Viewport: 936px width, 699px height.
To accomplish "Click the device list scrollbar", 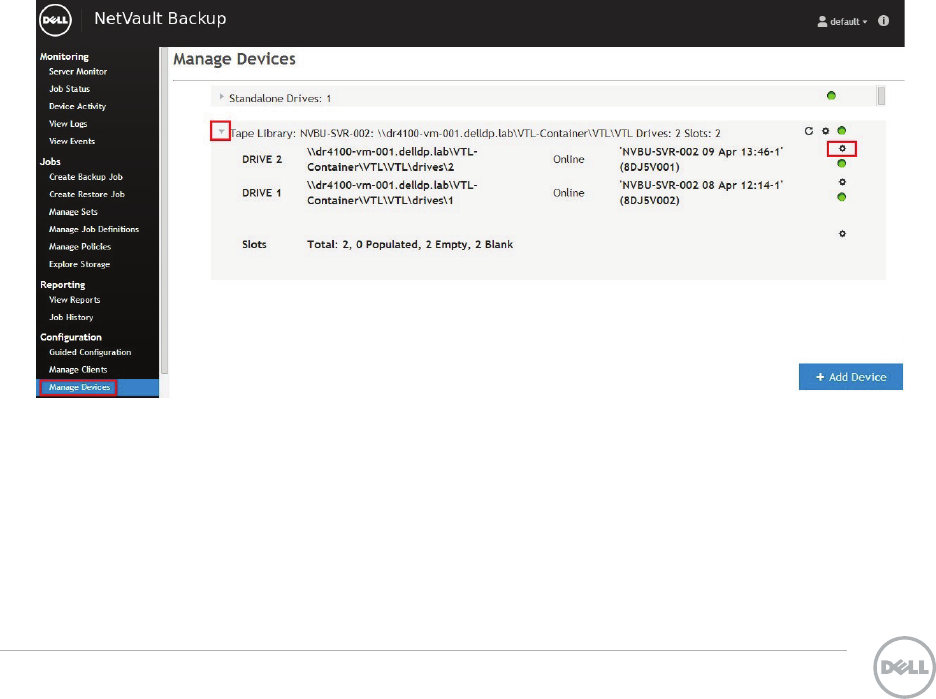I will tap(880, 96).
